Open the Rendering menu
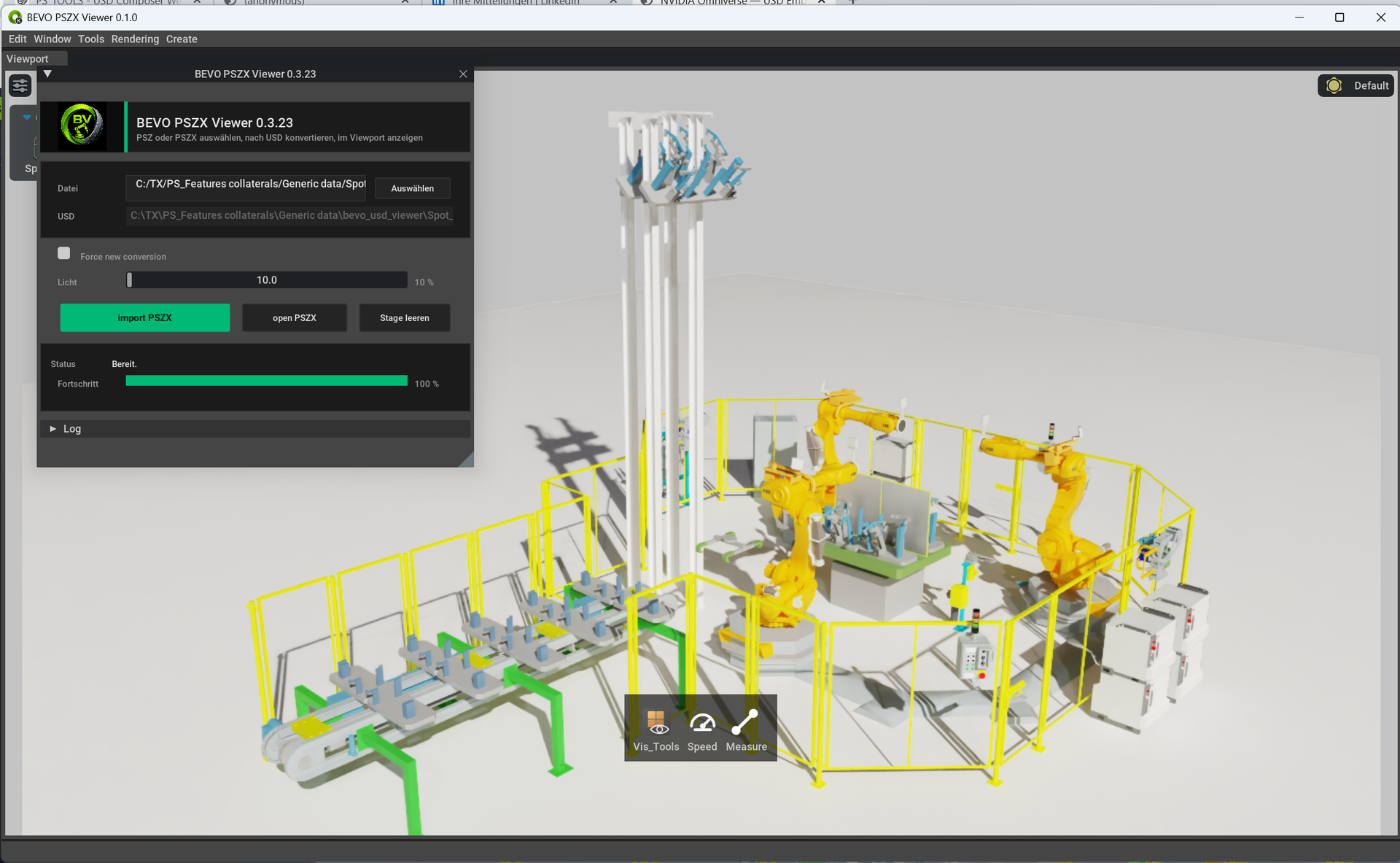Screen dimensions: 1400x863 pos(135,39)
